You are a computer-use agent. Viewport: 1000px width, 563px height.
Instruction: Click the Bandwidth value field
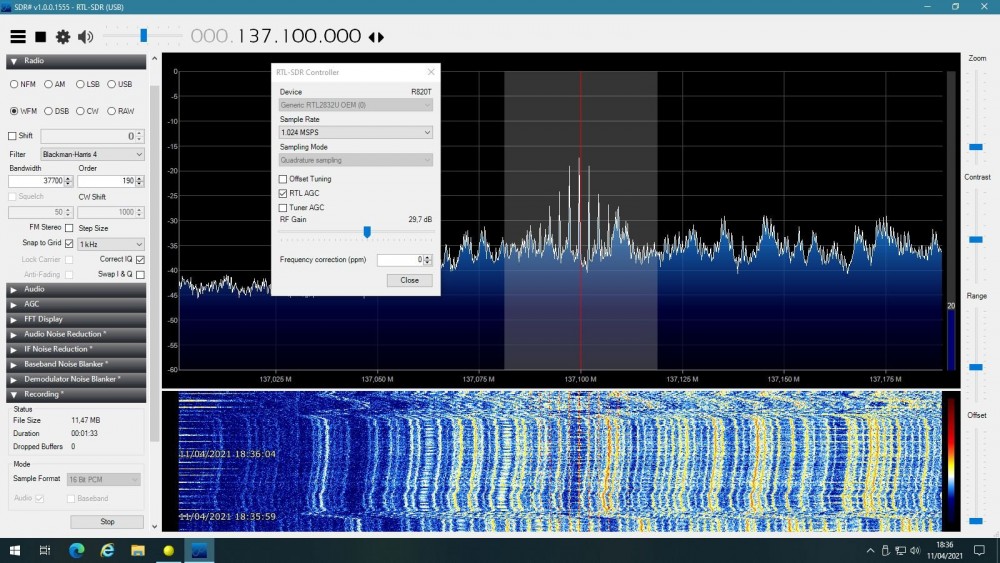click(x=36, y=181)
